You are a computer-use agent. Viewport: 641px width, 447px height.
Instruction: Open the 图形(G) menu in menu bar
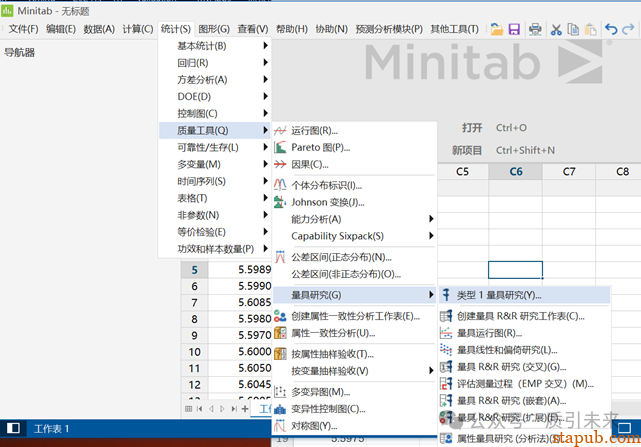point(213,30)
